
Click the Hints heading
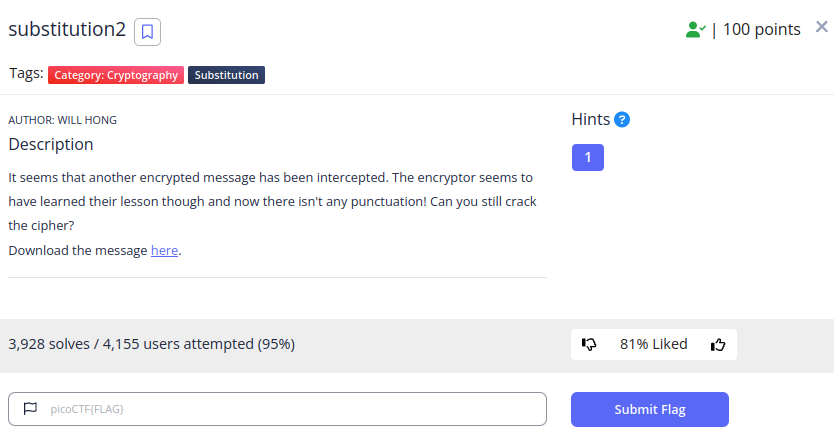point(590,120)
